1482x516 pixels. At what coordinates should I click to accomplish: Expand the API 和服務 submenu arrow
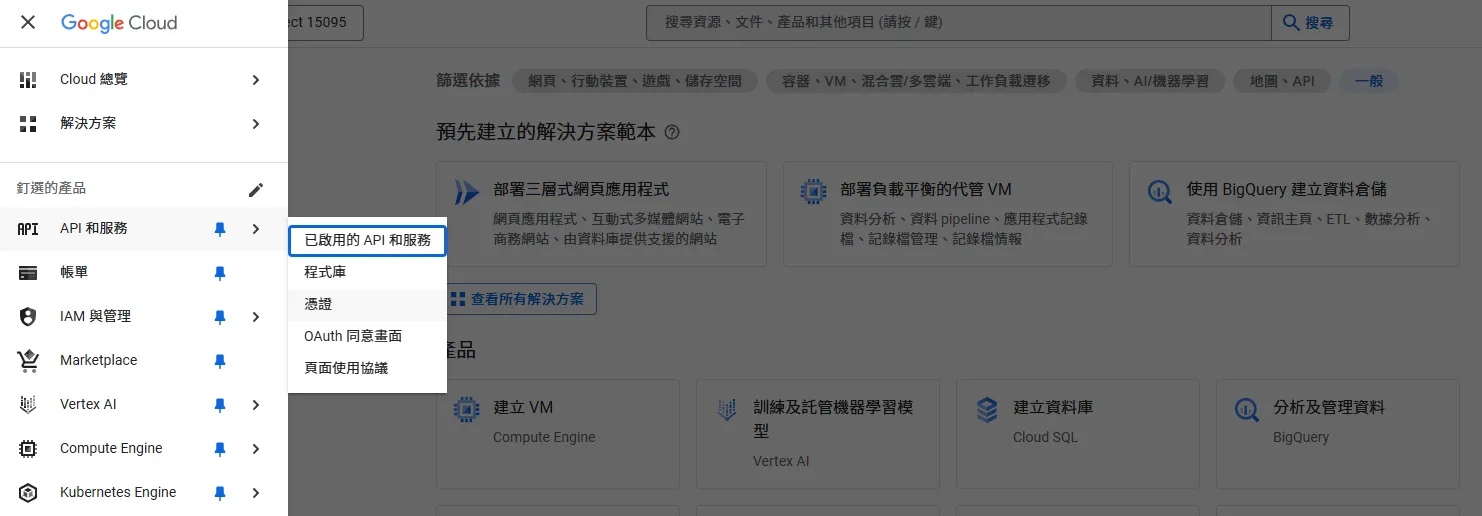coord(256,229)
